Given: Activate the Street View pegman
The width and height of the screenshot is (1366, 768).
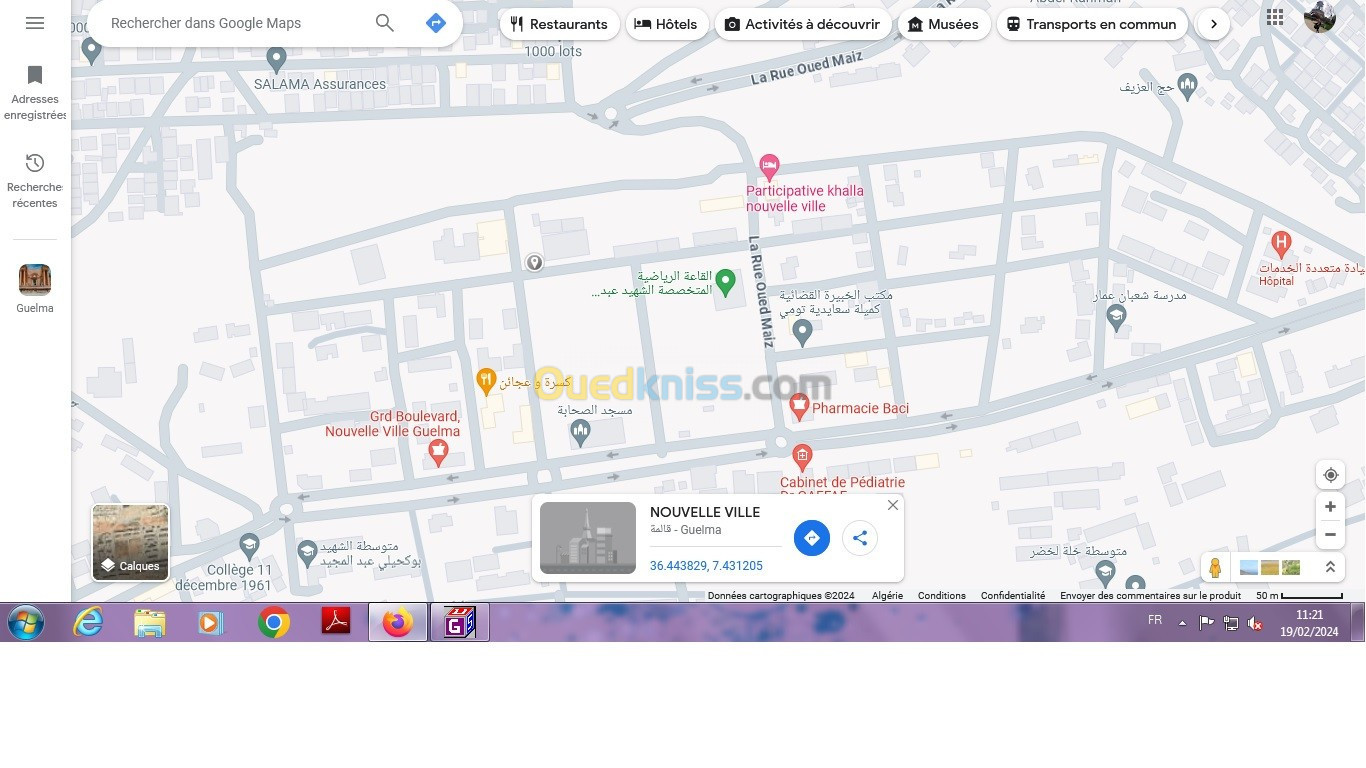Looking at the screenshot, I should click(x=1215, y=568).
